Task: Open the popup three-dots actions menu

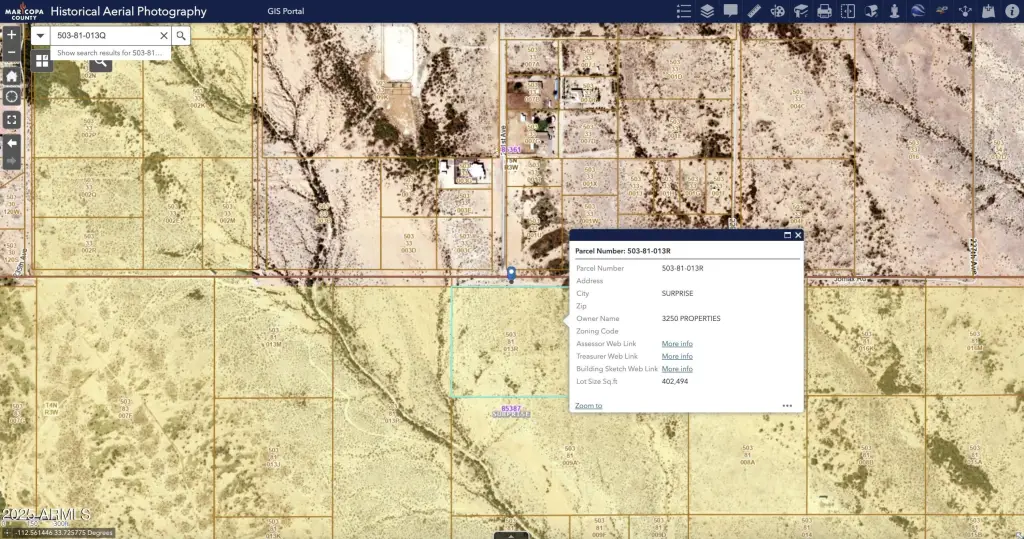Action: click(x=787, y=406)
